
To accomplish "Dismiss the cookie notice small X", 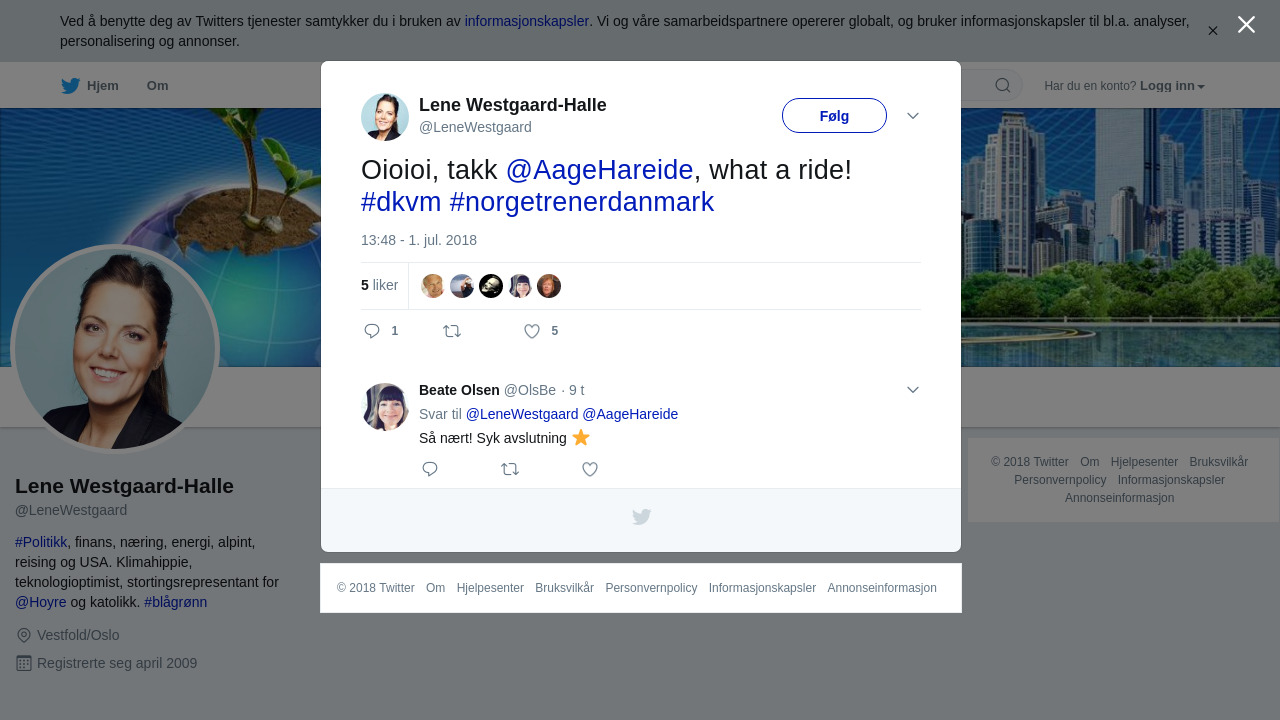I will click(1212, 31).
